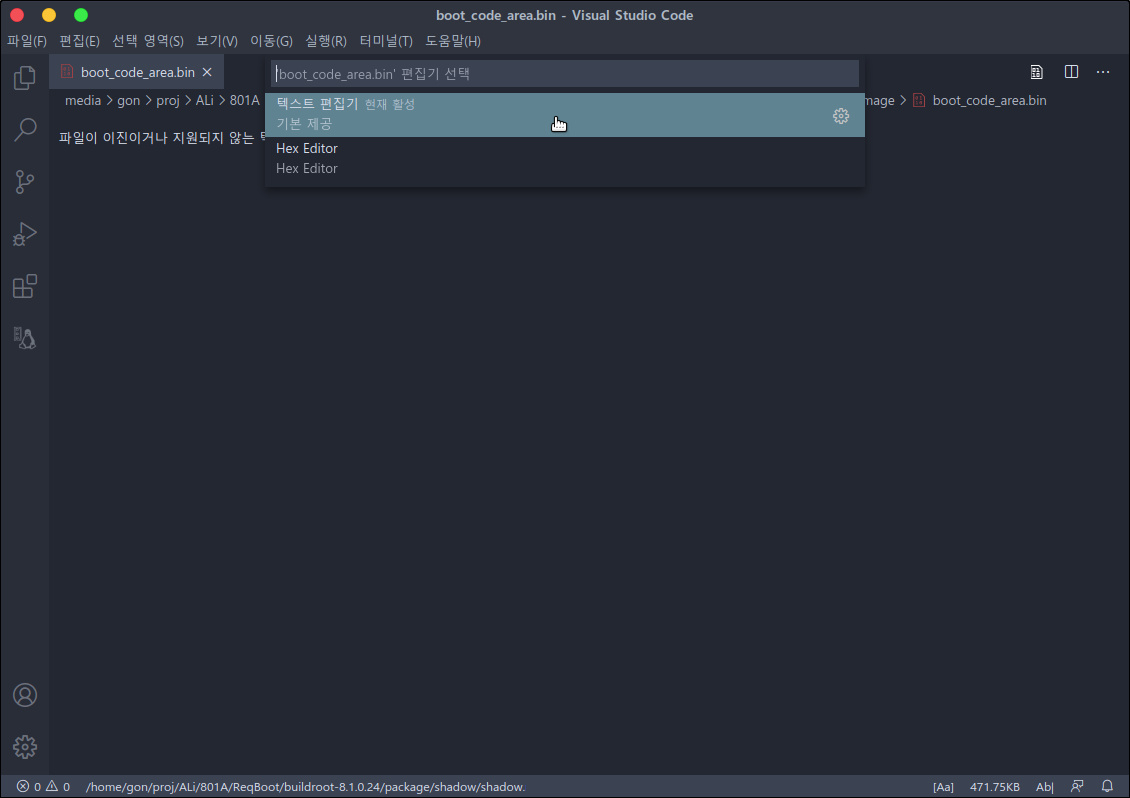Open the more editor actions menu
The width and height of the screenshot is (1130, 798).
tap(1103, 71)
